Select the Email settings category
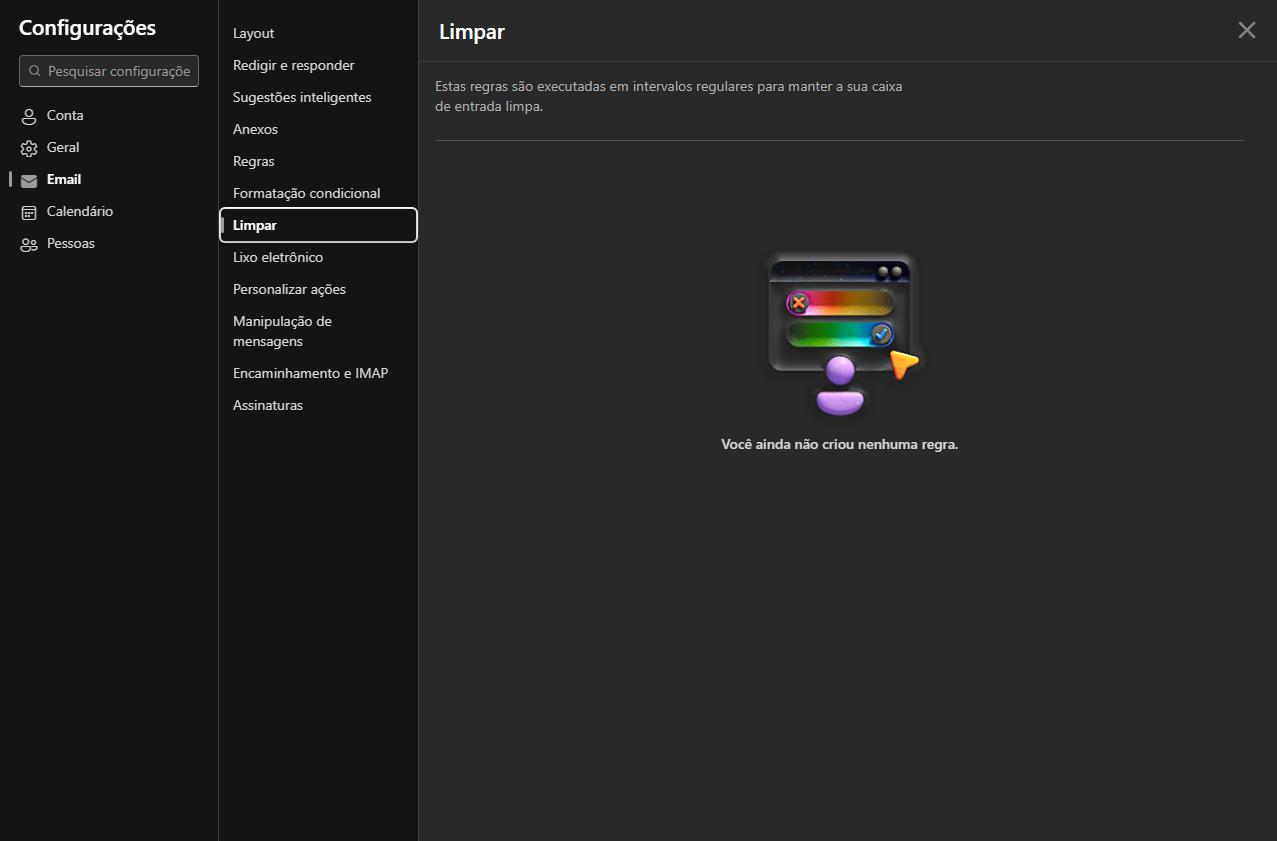 click(x=109, y=180)
